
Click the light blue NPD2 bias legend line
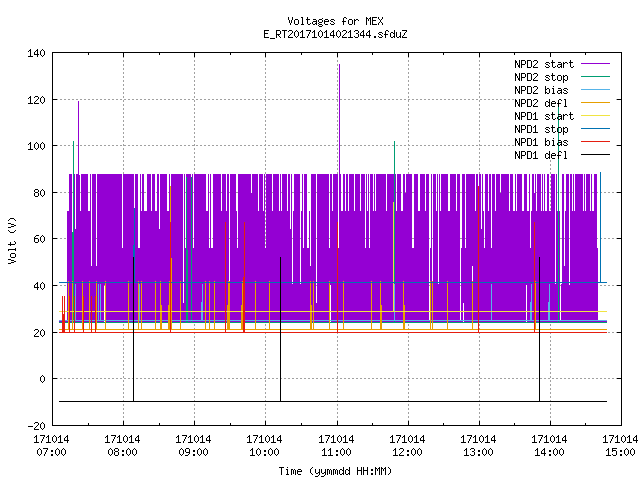596,89
